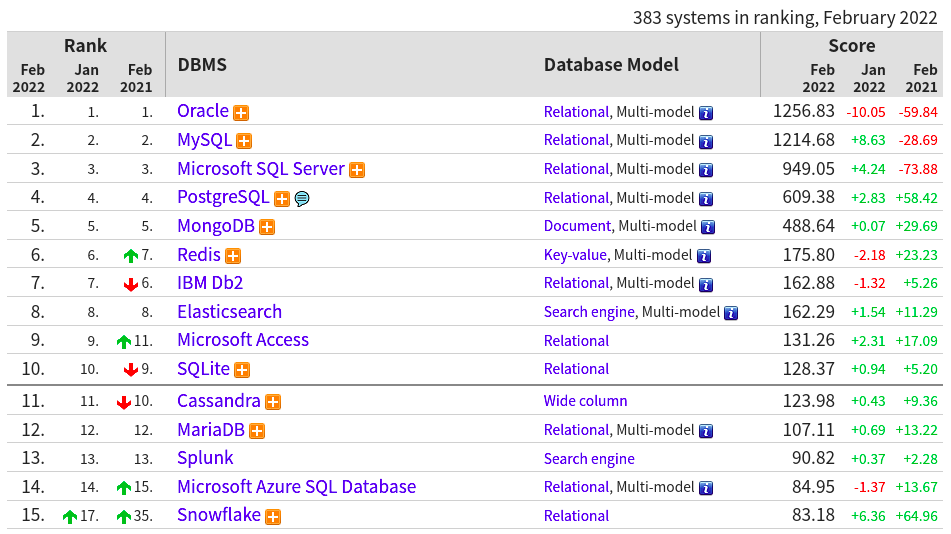Click the info icon in Azure SQL Database row
This screenshot has width=951, height=534.
[x=706, y=488]
